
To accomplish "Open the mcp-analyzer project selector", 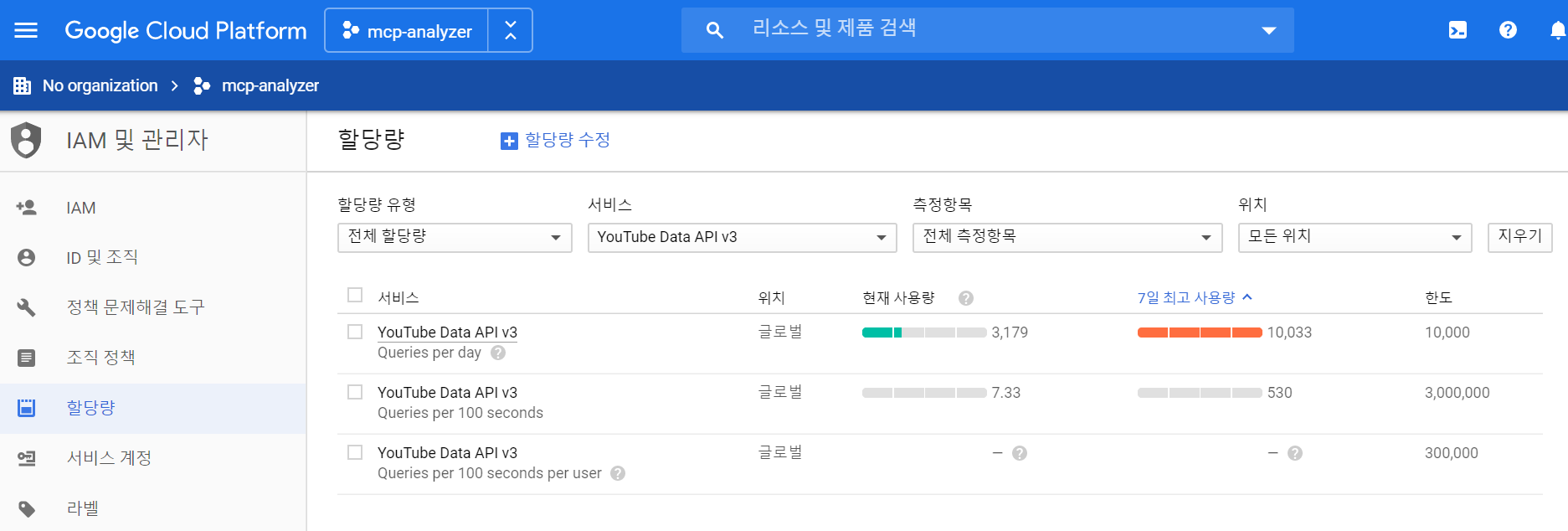I will pos(407,31).
